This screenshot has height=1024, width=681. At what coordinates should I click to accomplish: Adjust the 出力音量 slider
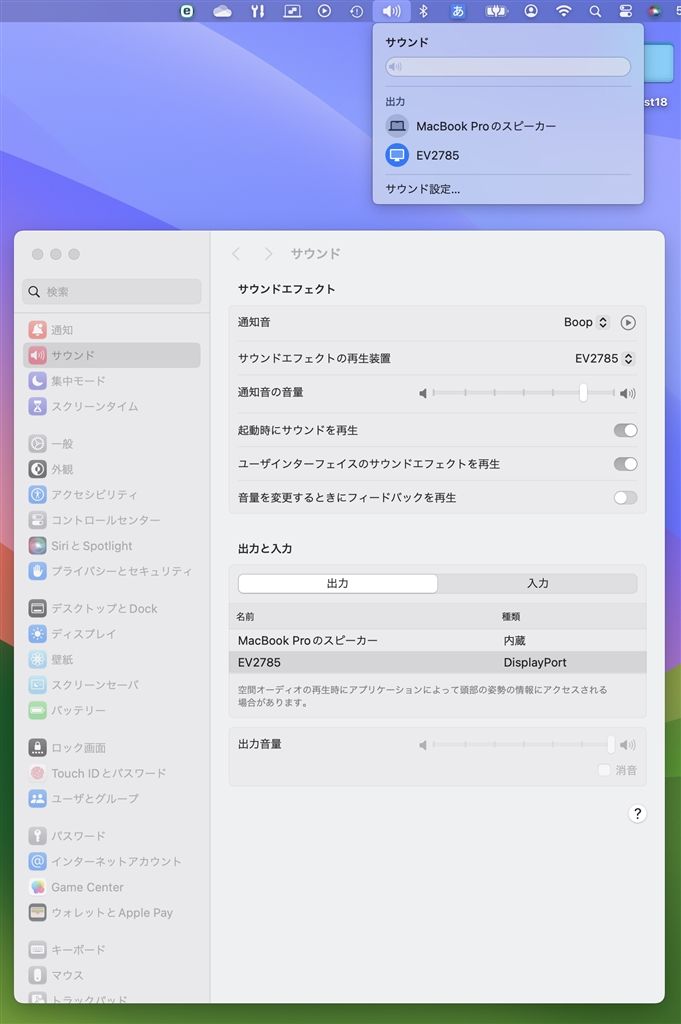[526, 744]
